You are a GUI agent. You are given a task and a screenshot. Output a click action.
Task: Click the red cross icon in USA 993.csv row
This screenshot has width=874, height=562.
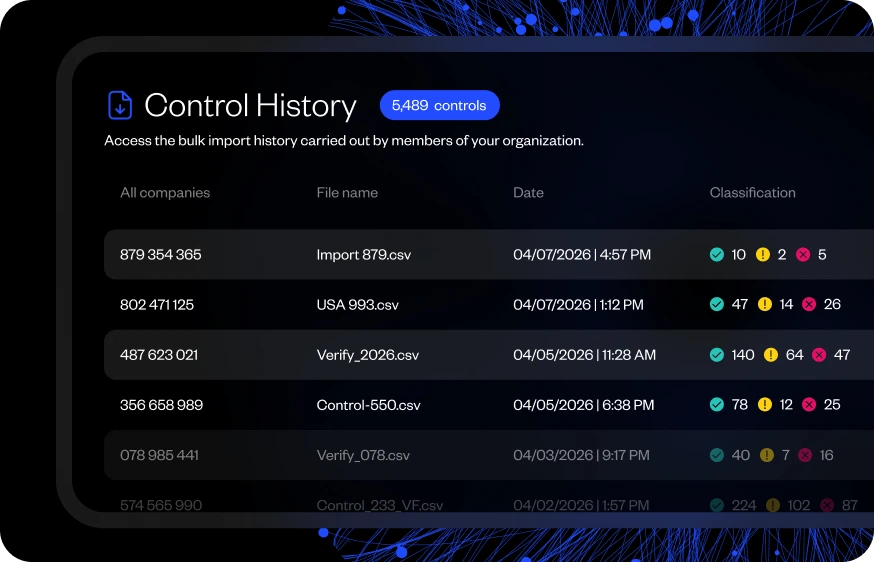point(809,304)
